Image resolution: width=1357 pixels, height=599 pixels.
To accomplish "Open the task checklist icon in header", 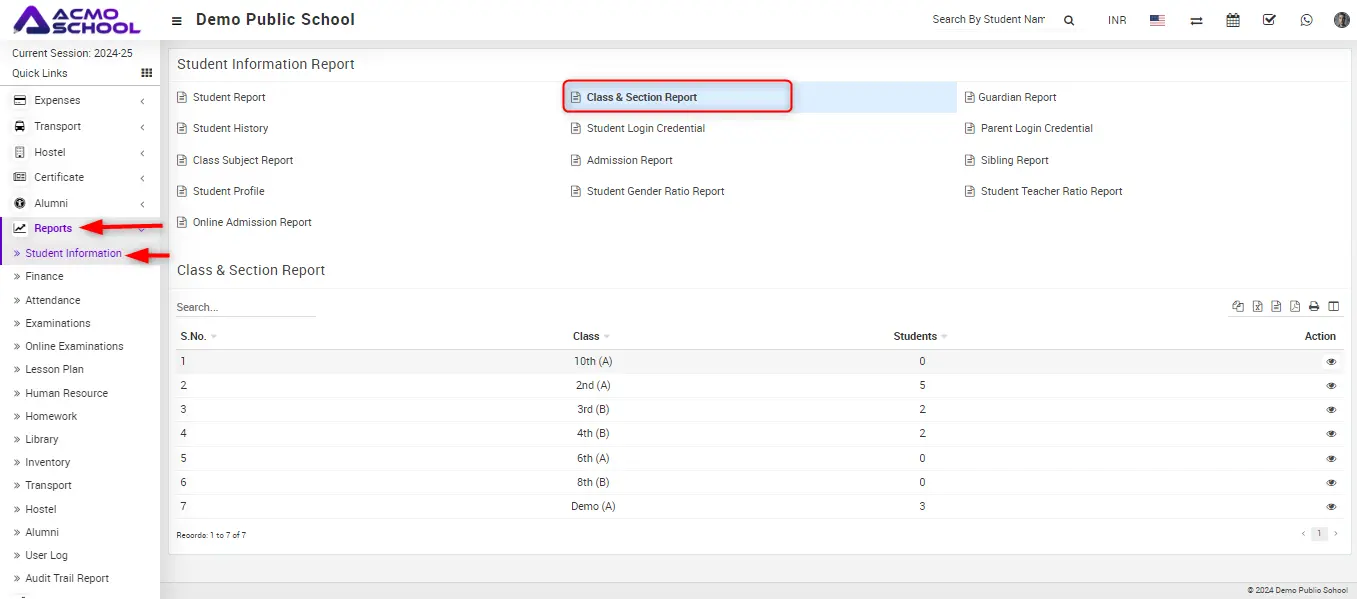I will click(x=1269, y=20).
